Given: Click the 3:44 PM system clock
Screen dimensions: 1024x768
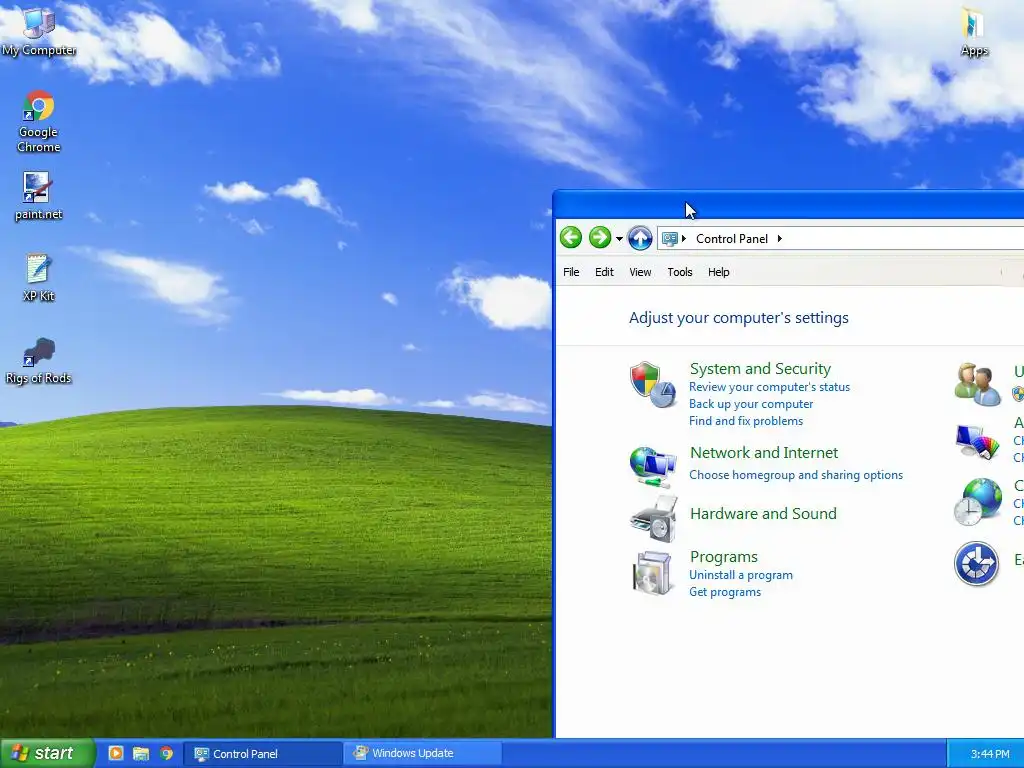Looking at the screenshot, I should pos(989,754).
